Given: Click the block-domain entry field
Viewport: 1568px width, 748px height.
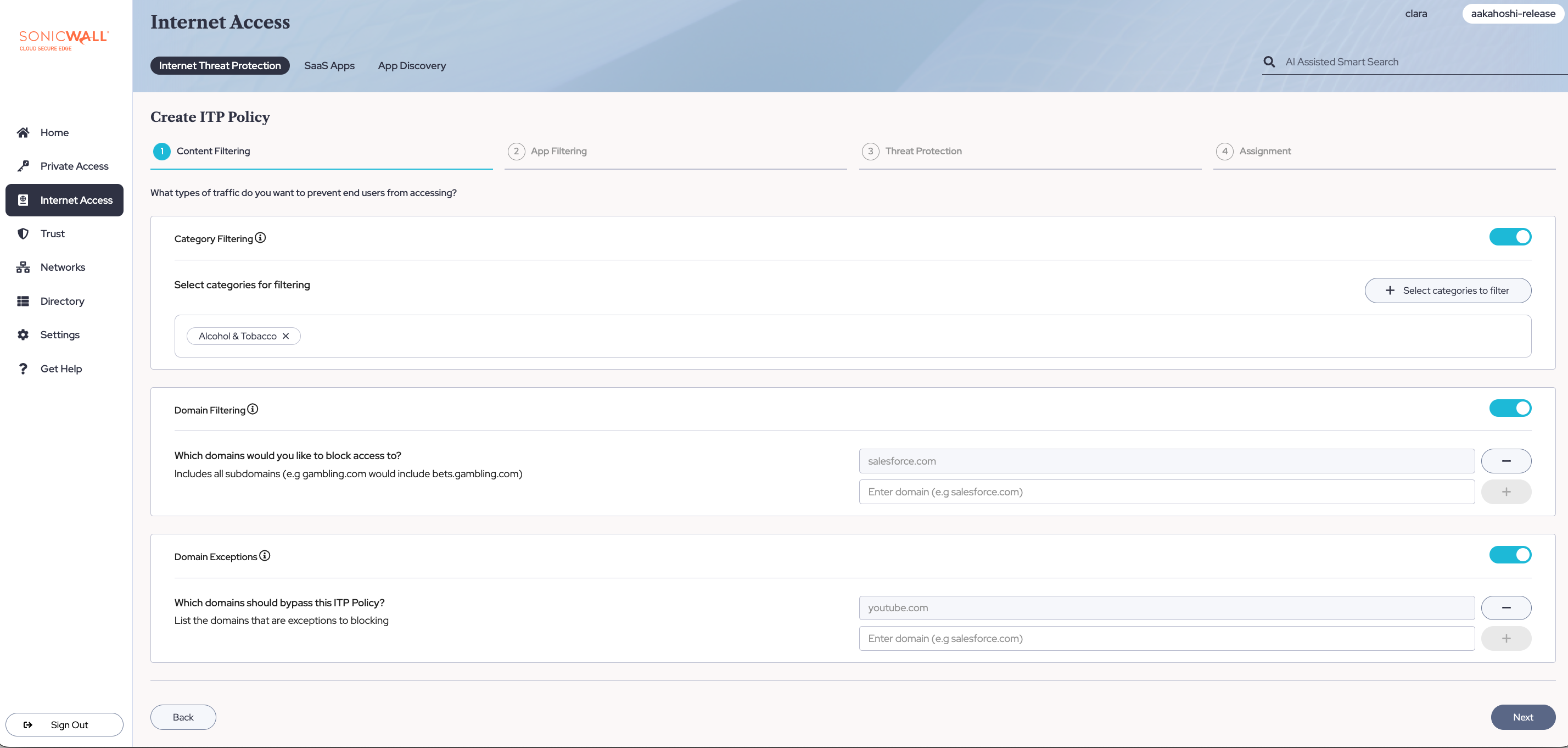Looking at the screenshot, I should click(x=1166, y=492).
